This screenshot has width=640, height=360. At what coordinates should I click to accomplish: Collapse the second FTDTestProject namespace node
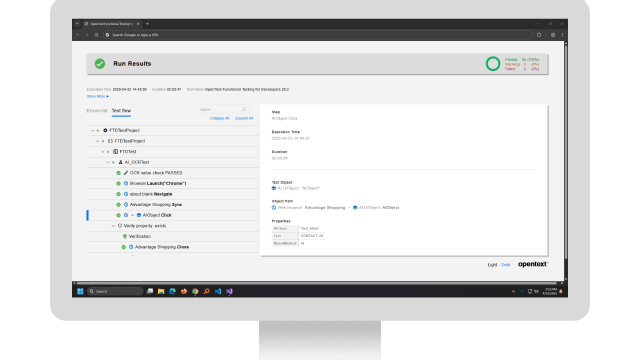coord(98,141)
